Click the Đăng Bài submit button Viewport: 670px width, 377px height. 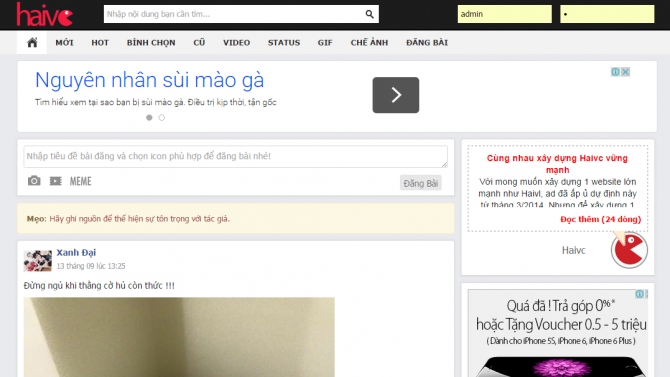420,183
